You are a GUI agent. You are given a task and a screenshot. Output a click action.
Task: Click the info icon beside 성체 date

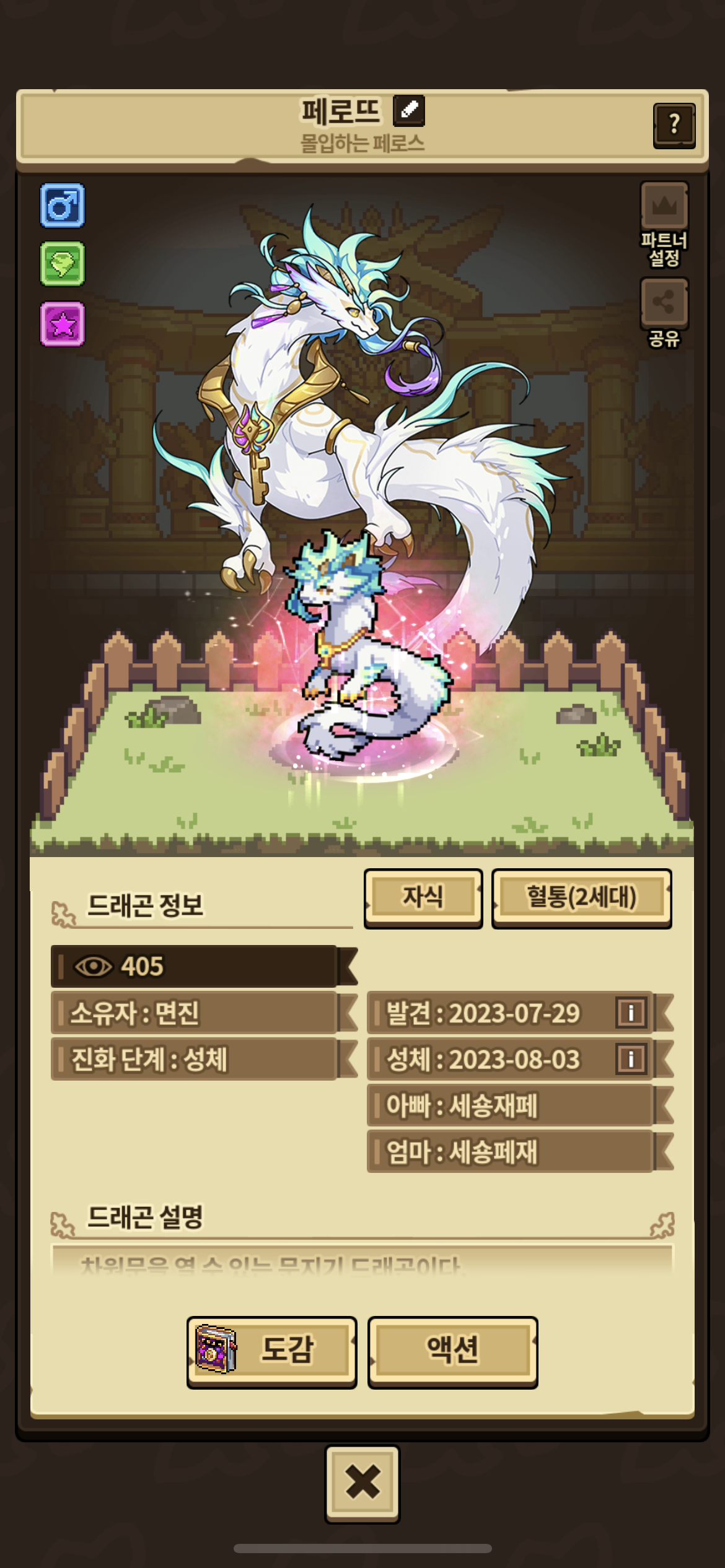point(631,1058)
